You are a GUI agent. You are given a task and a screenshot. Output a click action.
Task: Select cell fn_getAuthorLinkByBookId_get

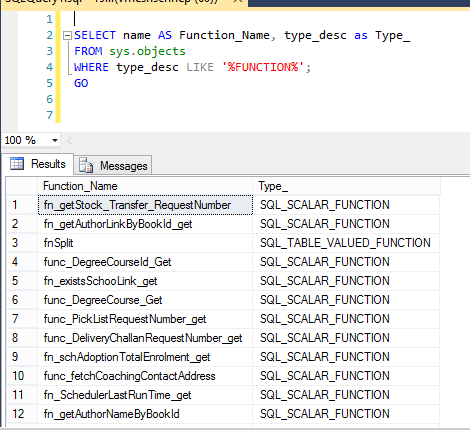[x=145, y=224]
